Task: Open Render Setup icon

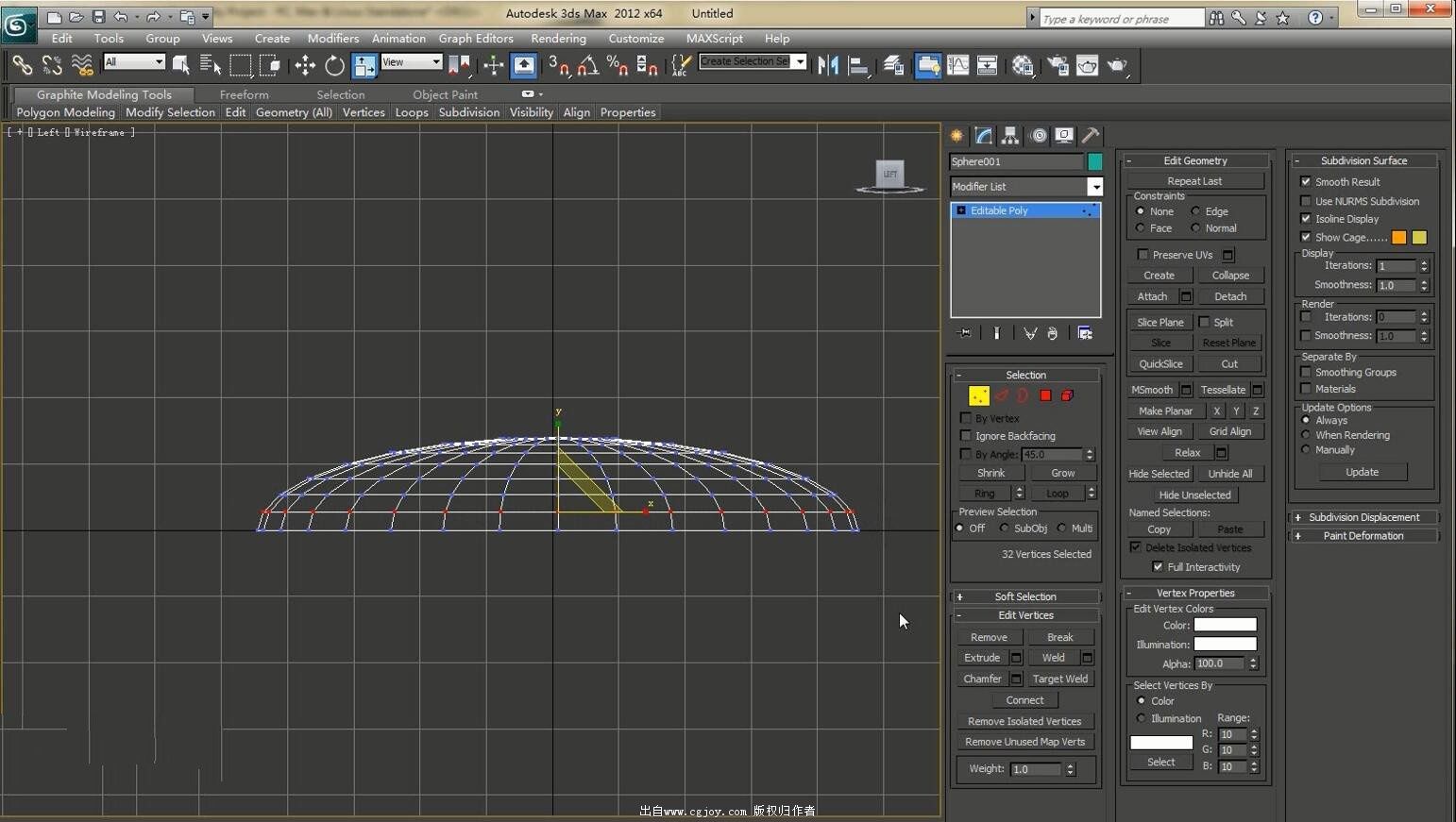Action: point(1058,65)
